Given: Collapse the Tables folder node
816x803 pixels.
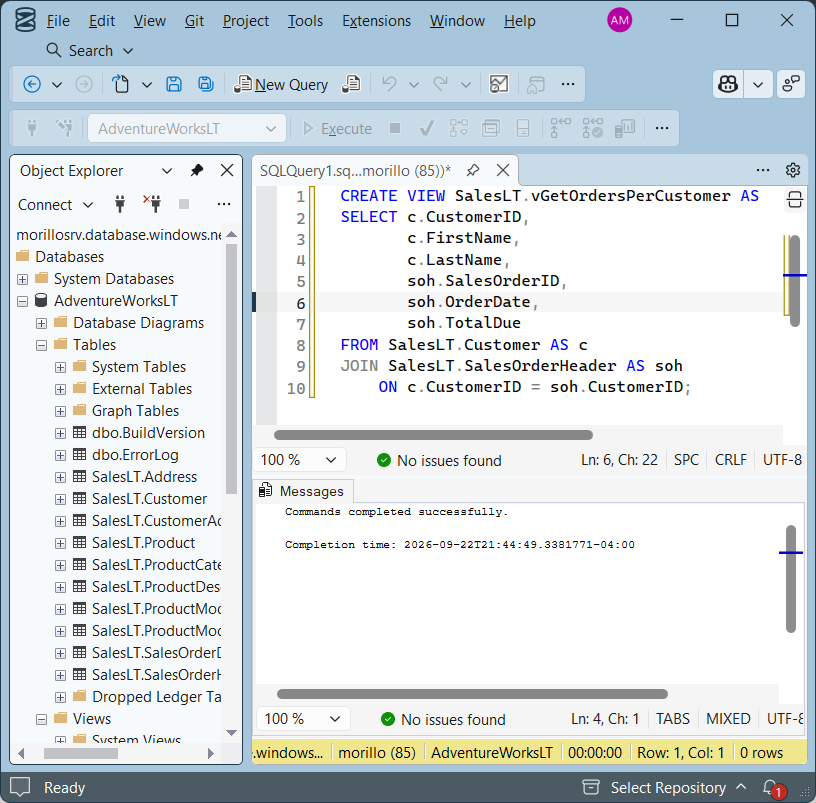Looking at the screenshot, I should 41,345.
